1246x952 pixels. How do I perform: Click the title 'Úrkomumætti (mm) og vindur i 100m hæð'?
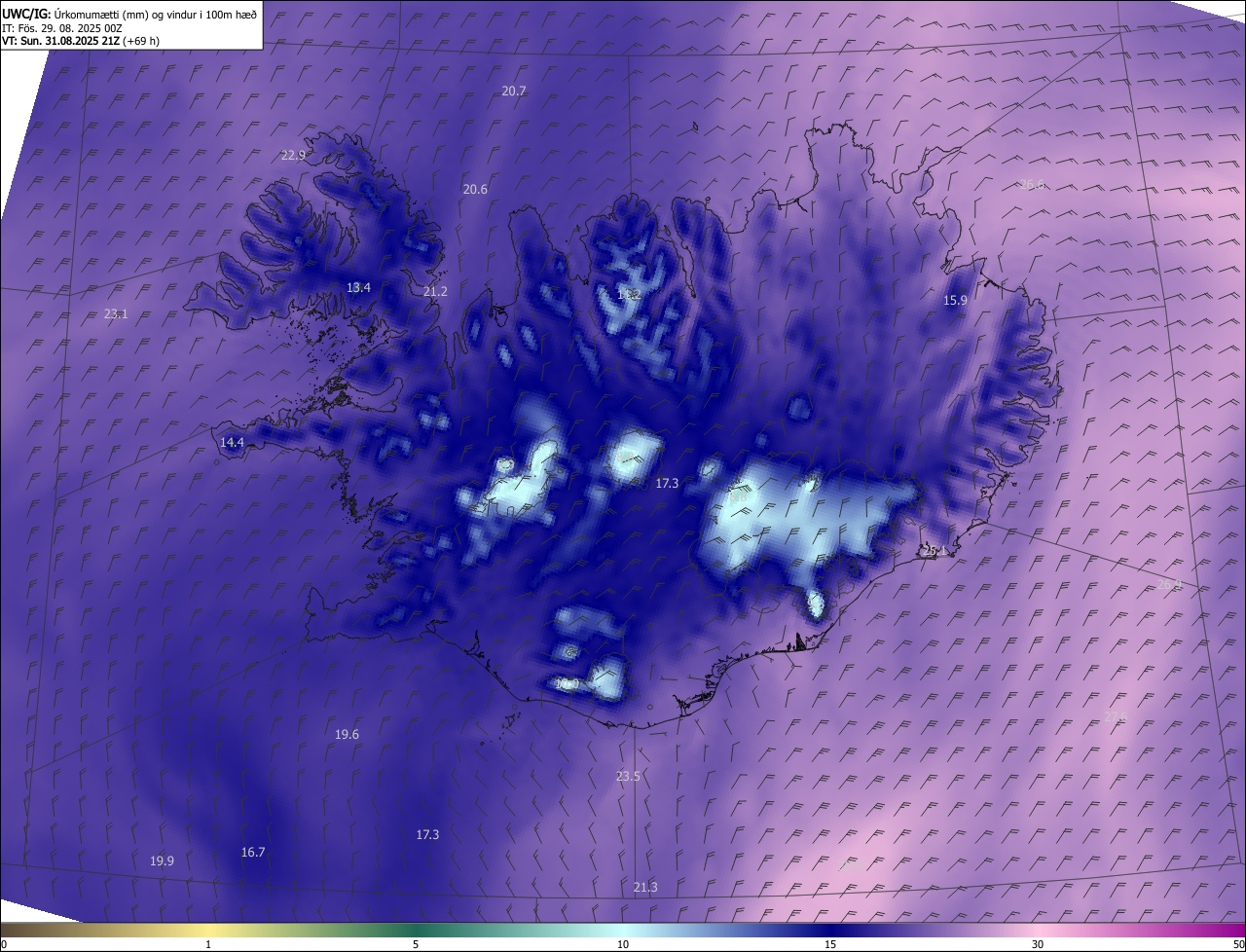[156, 14]
